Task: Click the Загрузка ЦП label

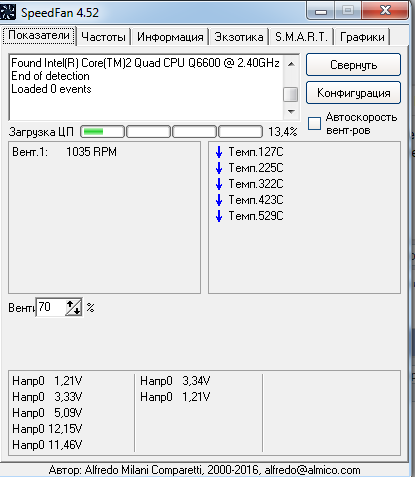Action: 41,132
